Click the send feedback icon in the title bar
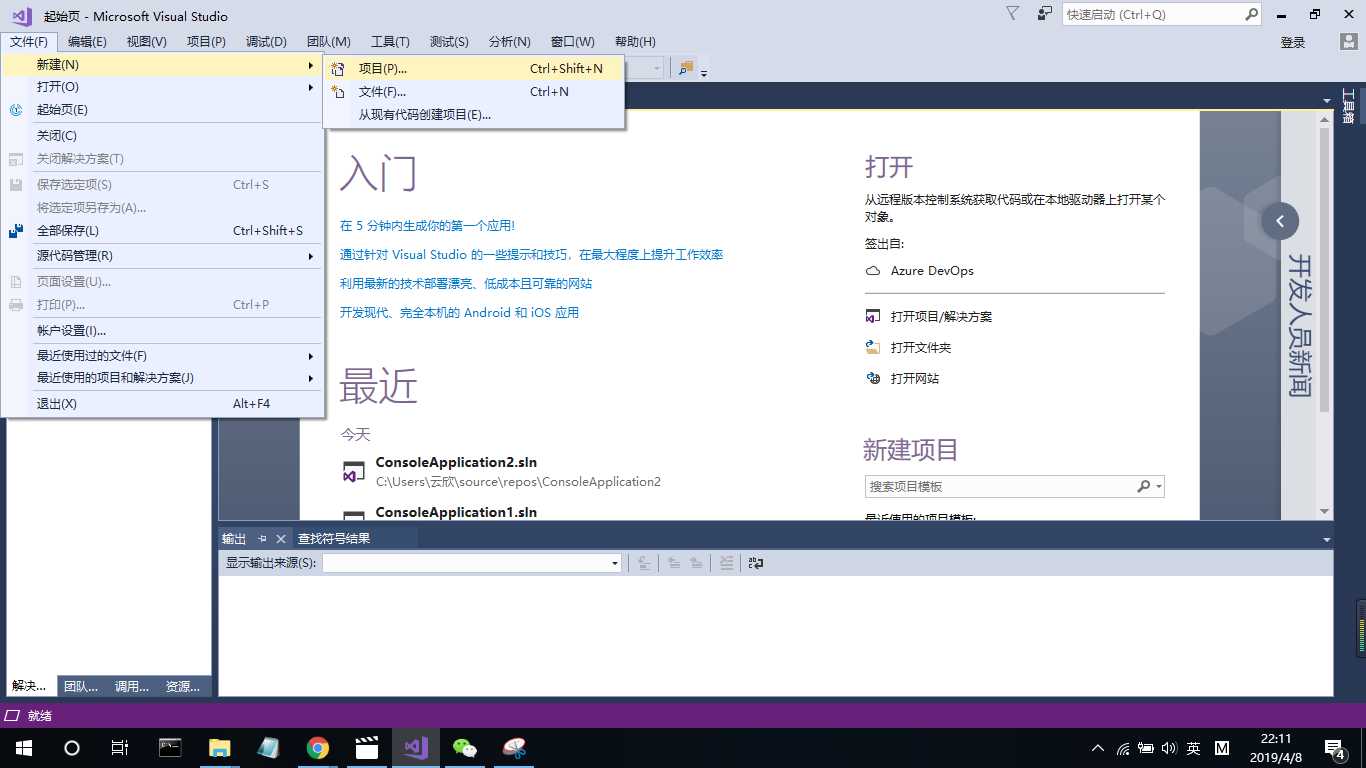 [x=1045, y=13]
